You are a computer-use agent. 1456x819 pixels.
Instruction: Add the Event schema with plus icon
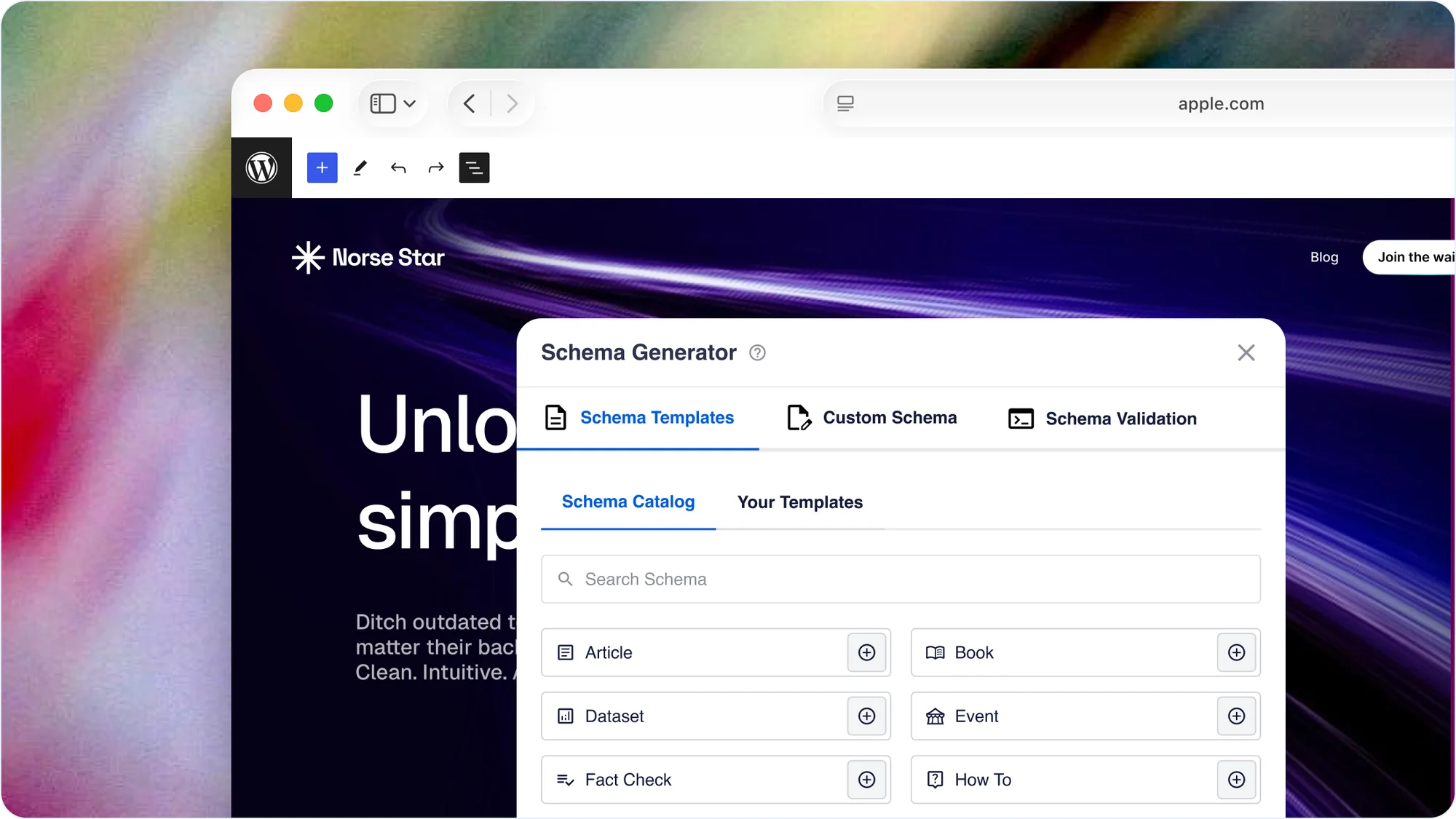(1236, 716)
